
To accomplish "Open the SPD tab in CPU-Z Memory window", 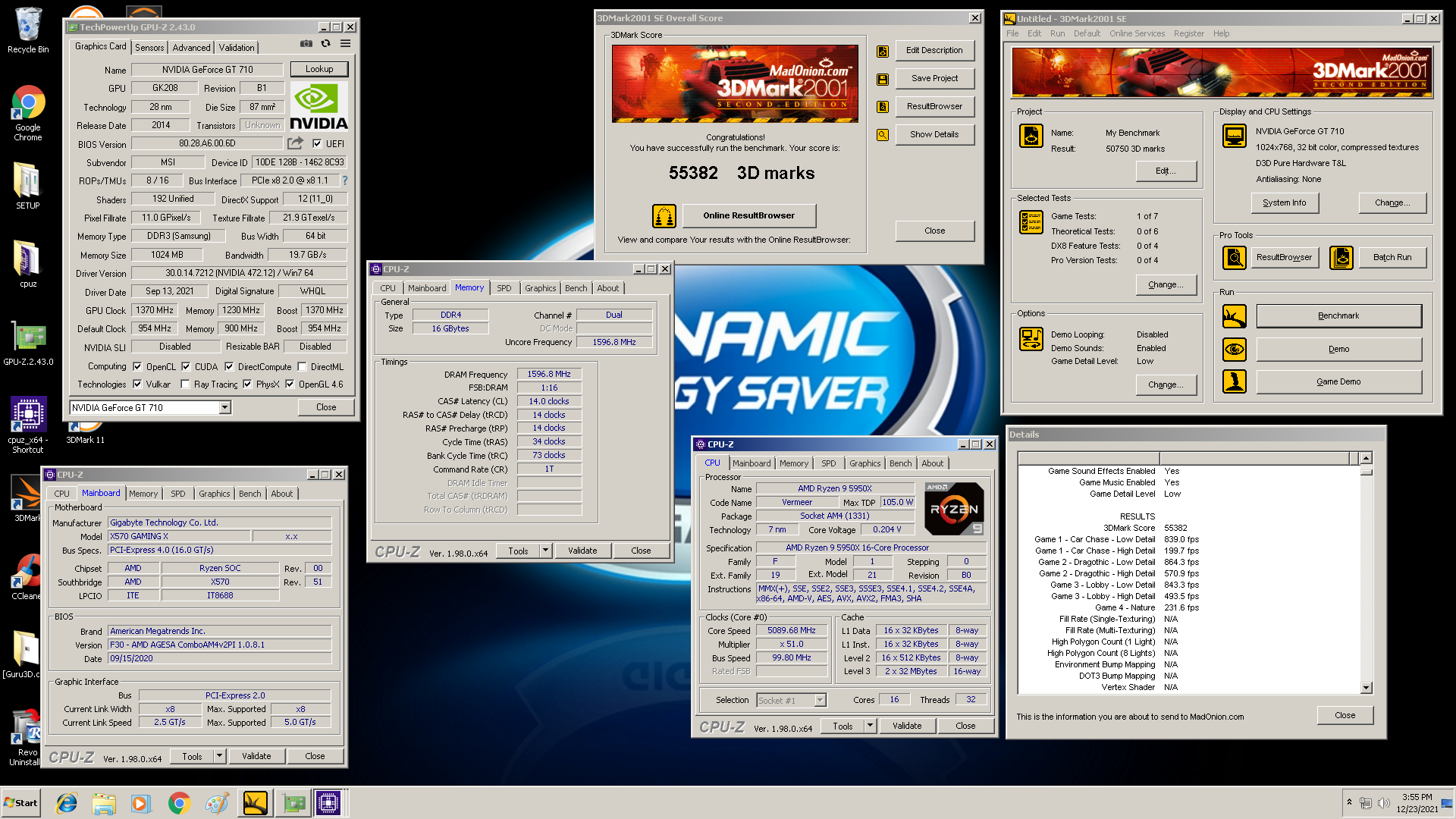I will [504, 288].
